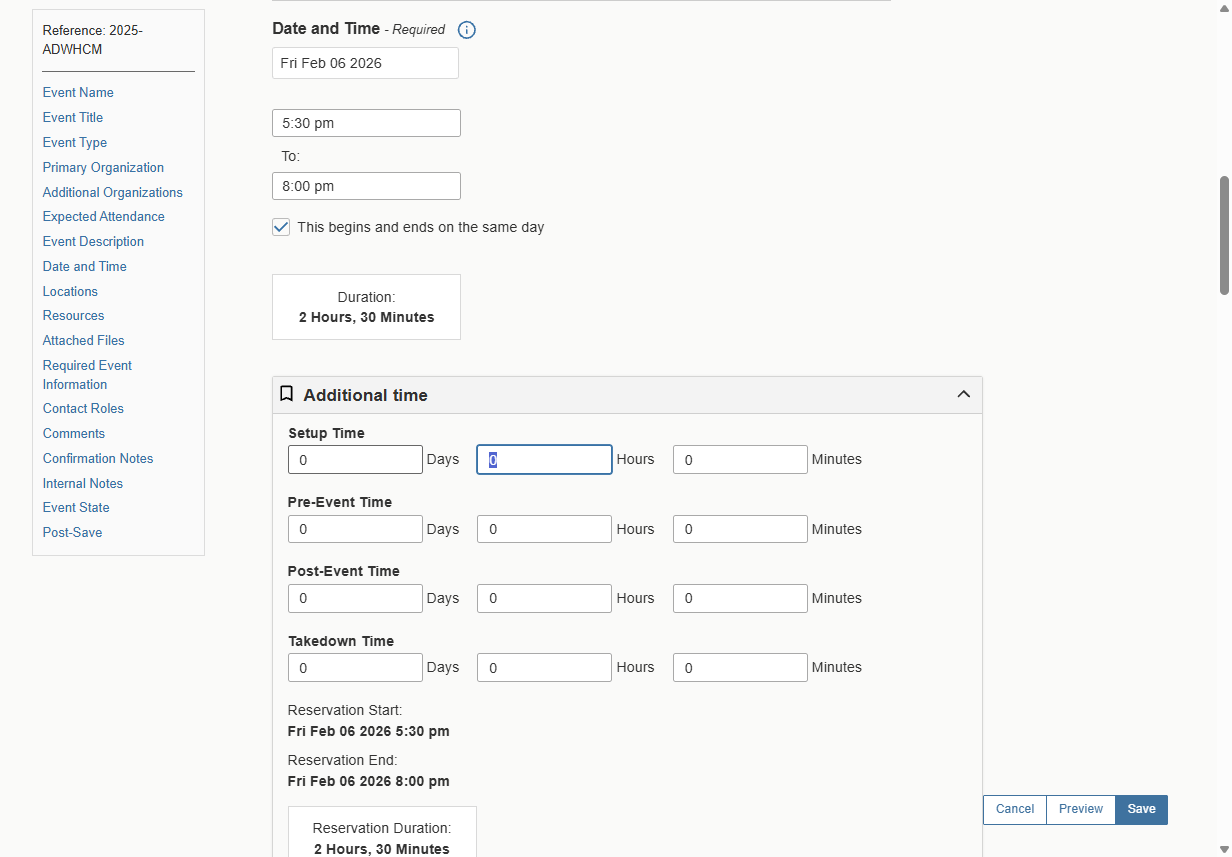The image size is (1232, 857).
Task: Click Reservation Start value 'Fri Feb 06 2026 5:30 pm'
Action: (x=368, y=731)
